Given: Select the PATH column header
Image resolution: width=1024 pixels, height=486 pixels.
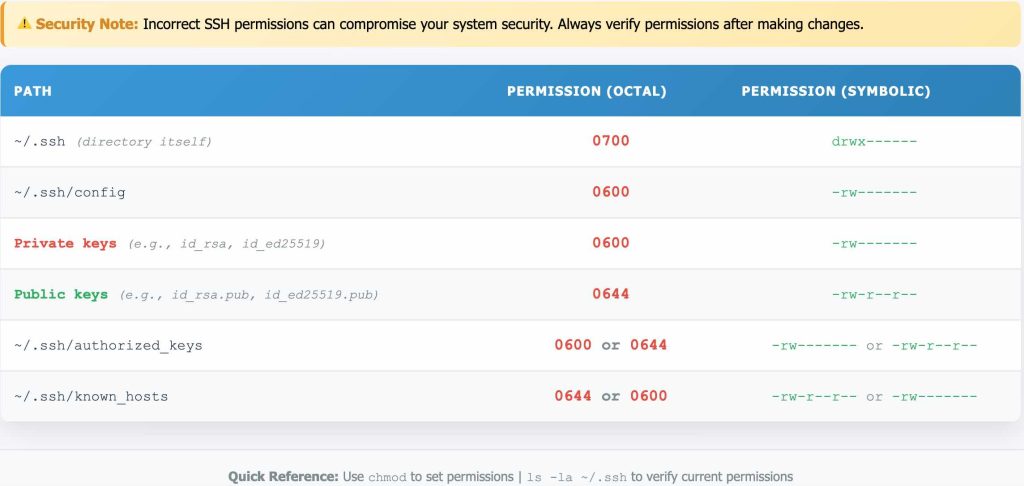Looking at the screenshot, I should tap(33, 91).
